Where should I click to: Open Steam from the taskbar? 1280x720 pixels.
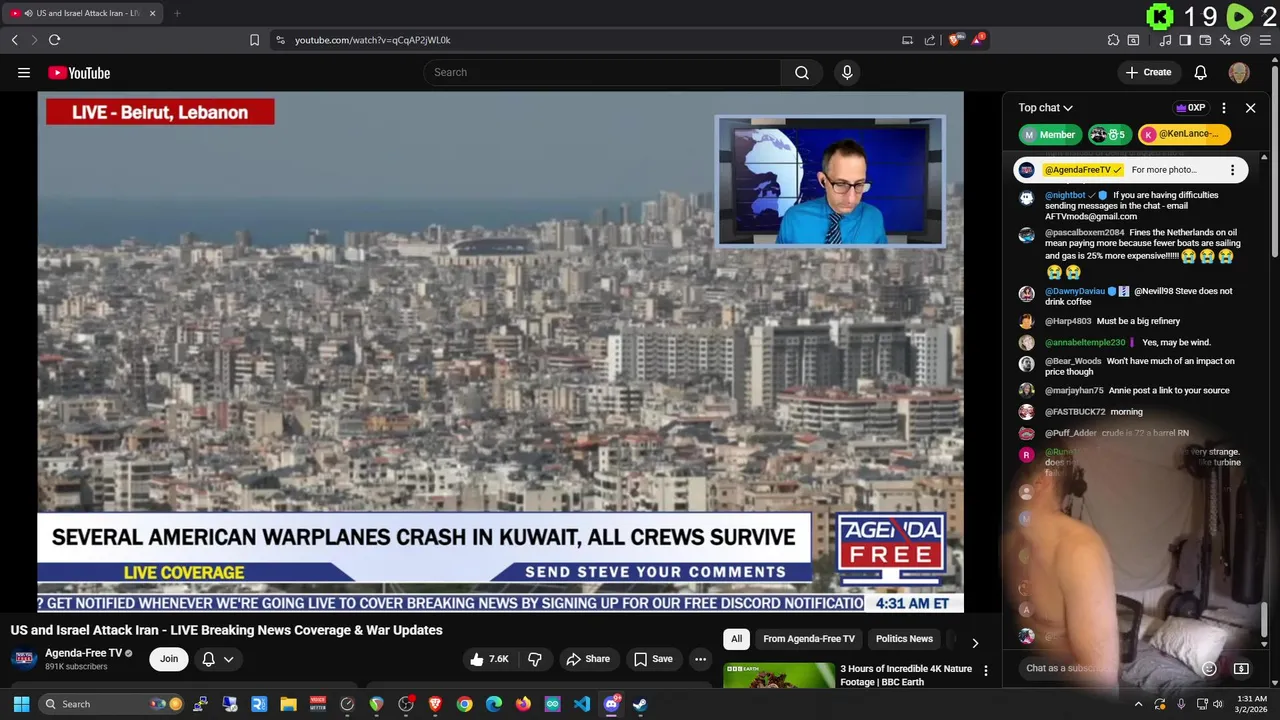pyautogui.click(x=640, y=704)
